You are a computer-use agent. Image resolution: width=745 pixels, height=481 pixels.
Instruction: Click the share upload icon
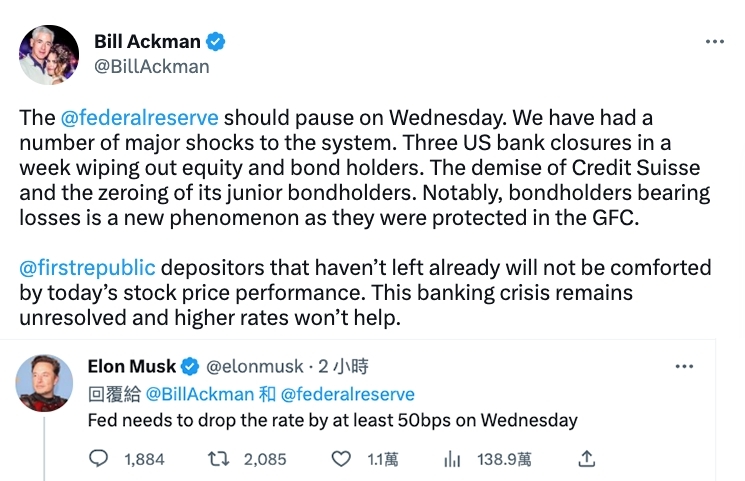(588, 459)
